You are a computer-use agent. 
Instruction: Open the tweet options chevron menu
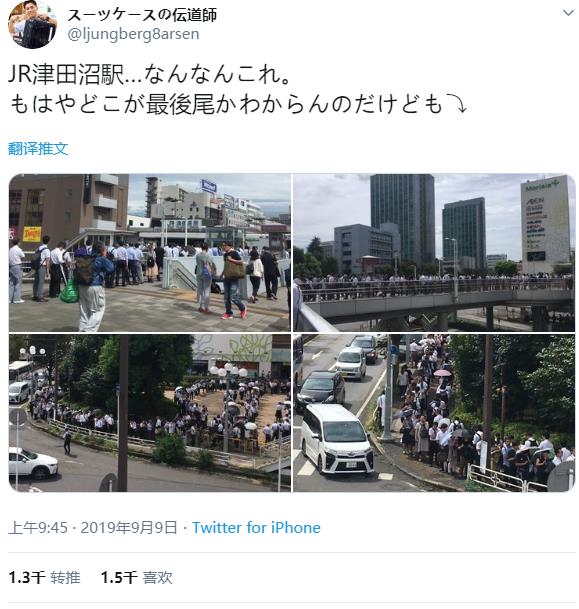[568, 13]
